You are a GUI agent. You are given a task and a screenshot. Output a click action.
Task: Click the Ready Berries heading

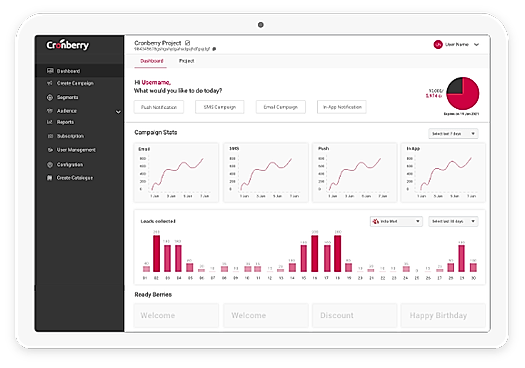tap(153, 295)
